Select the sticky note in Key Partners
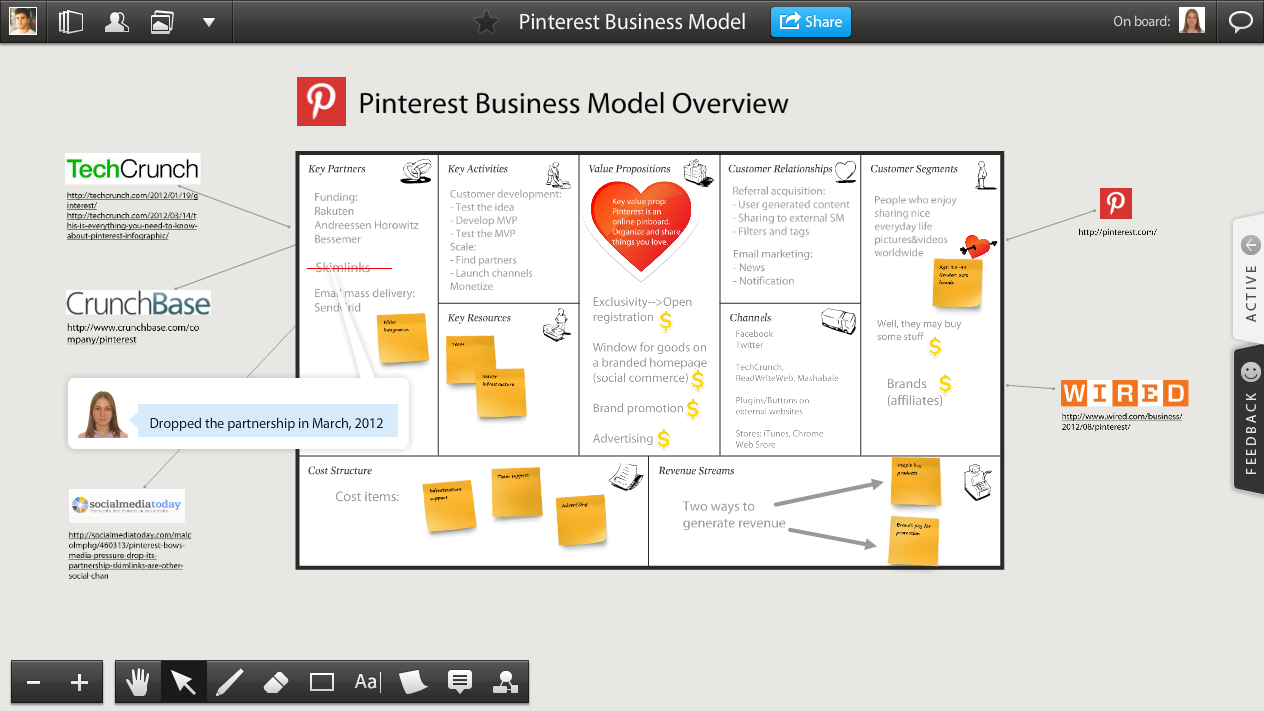Image resolution: width=1264 pixels, height=711 pixels. click(402, 338)
